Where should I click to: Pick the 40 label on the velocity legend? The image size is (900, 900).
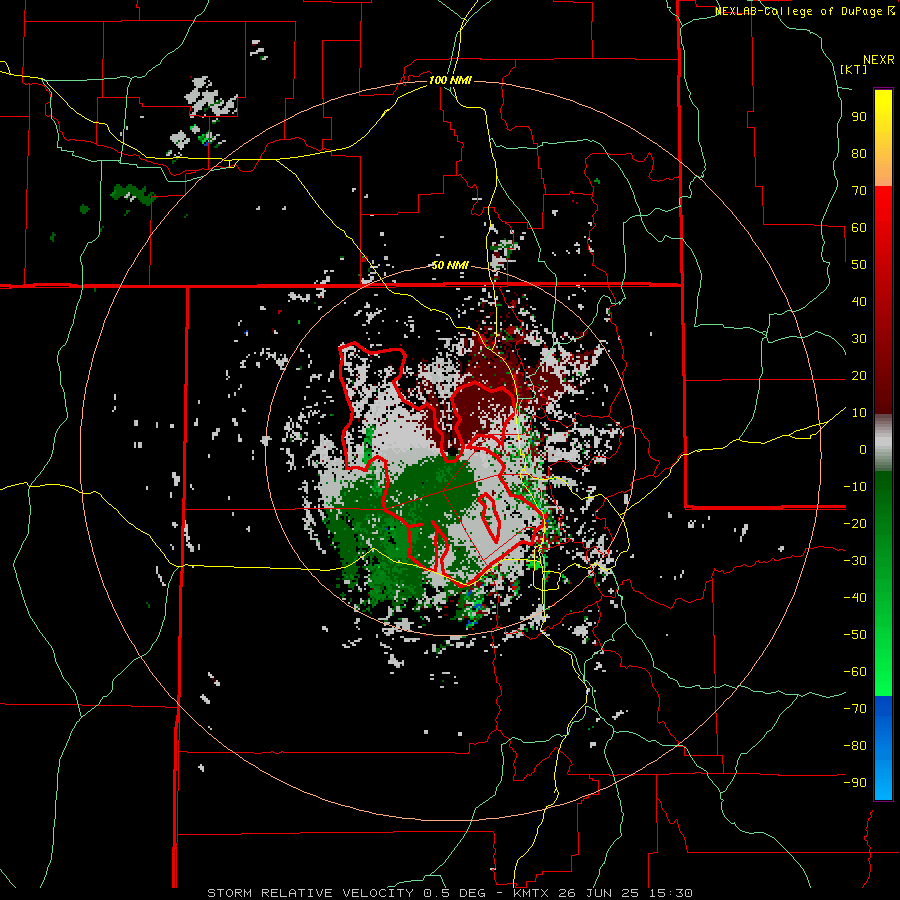coord(859,301)
